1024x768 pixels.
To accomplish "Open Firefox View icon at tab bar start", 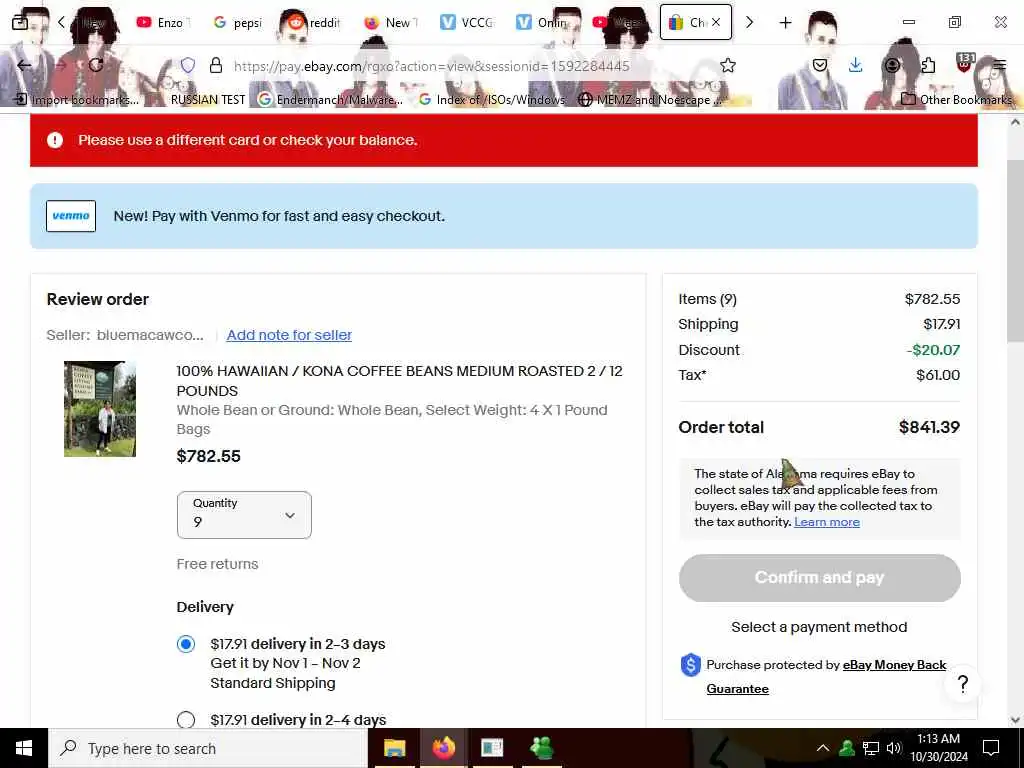I will coord(20,22).
